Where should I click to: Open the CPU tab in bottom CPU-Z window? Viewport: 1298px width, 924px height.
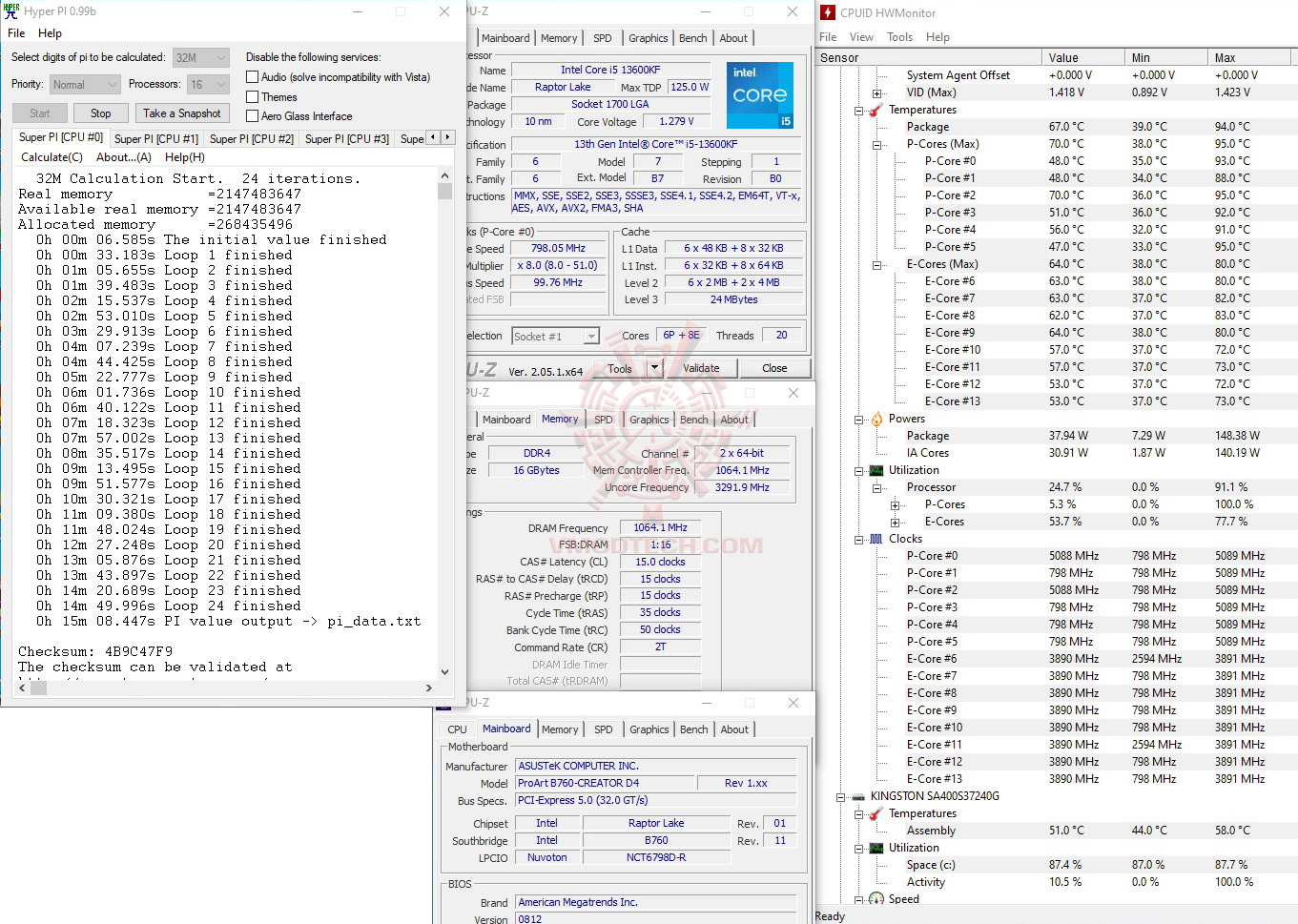coord(458,729)
